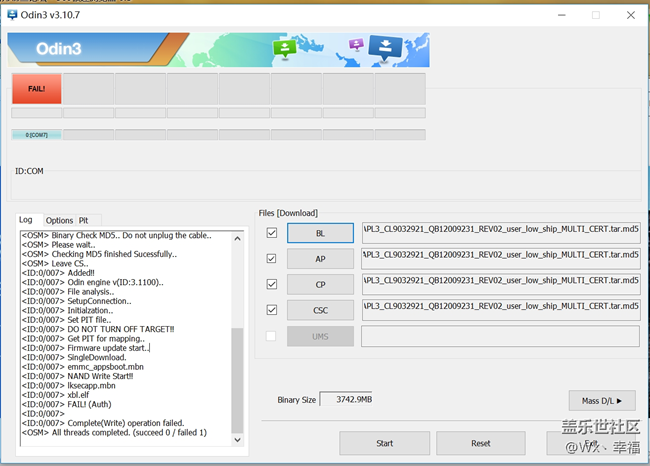Click the blue download marker on banner map
This screenshot has height=466, width=650.
pos(386,48)
